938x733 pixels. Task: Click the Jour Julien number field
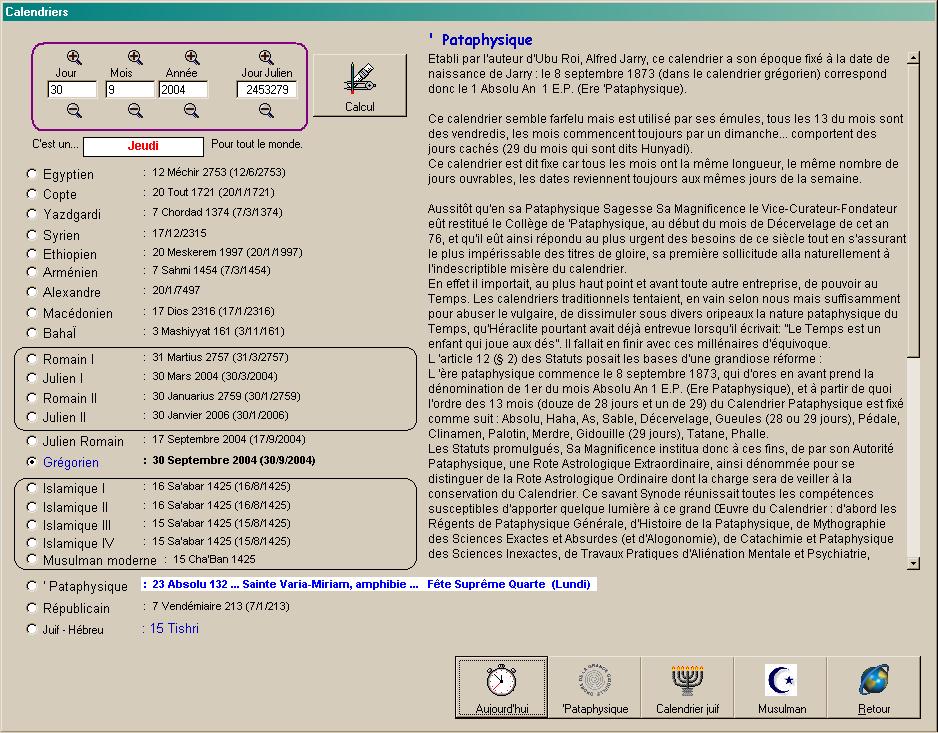266,90
